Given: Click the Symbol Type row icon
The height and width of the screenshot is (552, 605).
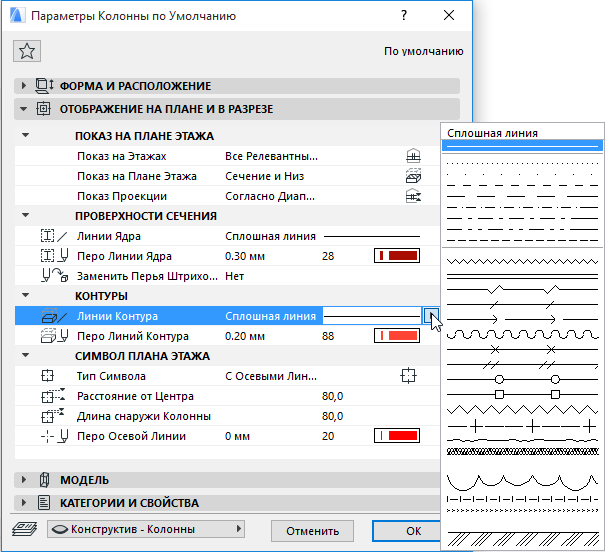Looking at the screenshot, I should [47, 376].
